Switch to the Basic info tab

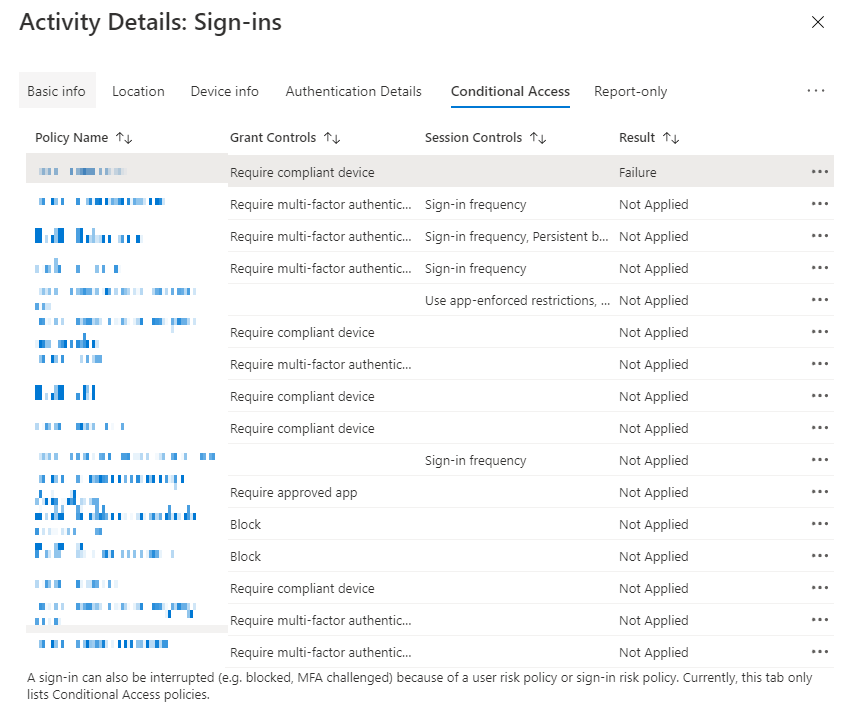(56, 91)
